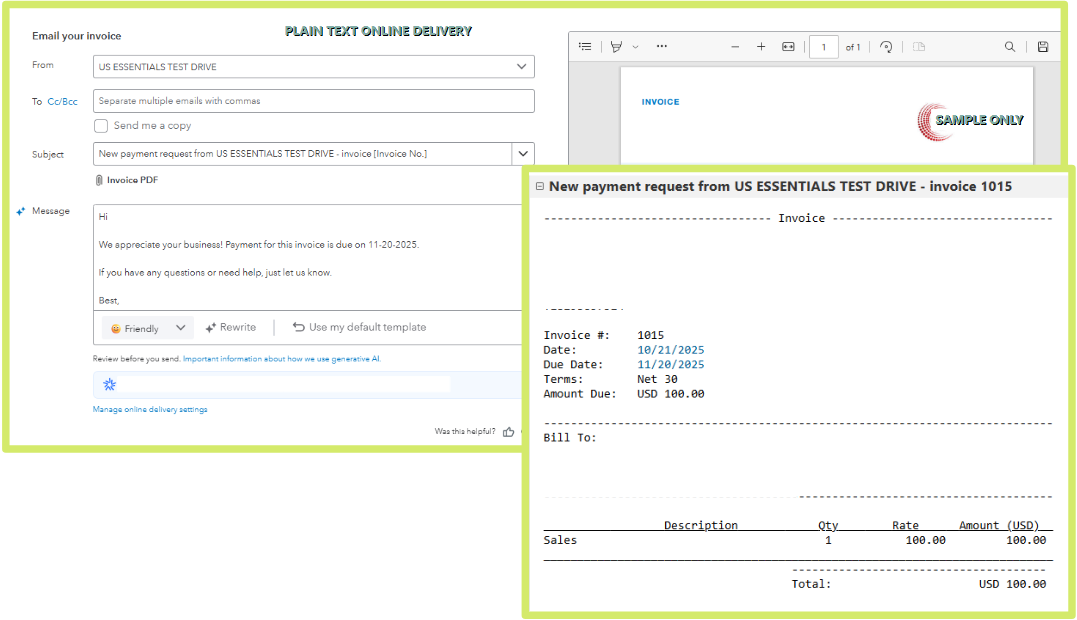This screenshot has width=1077, height=620.
Task: Open search in the PDF viewer
Action: point(1010,47)
